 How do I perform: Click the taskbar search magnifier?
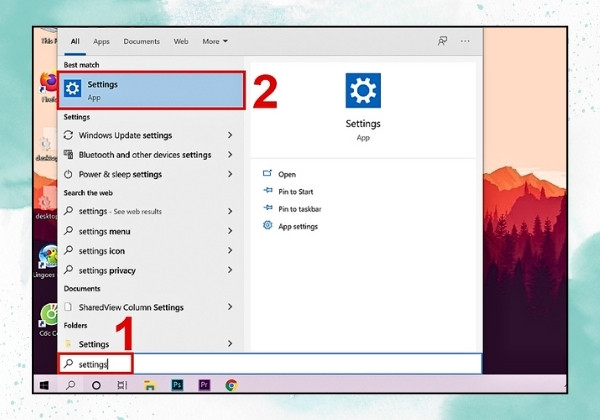coord(70,385)
